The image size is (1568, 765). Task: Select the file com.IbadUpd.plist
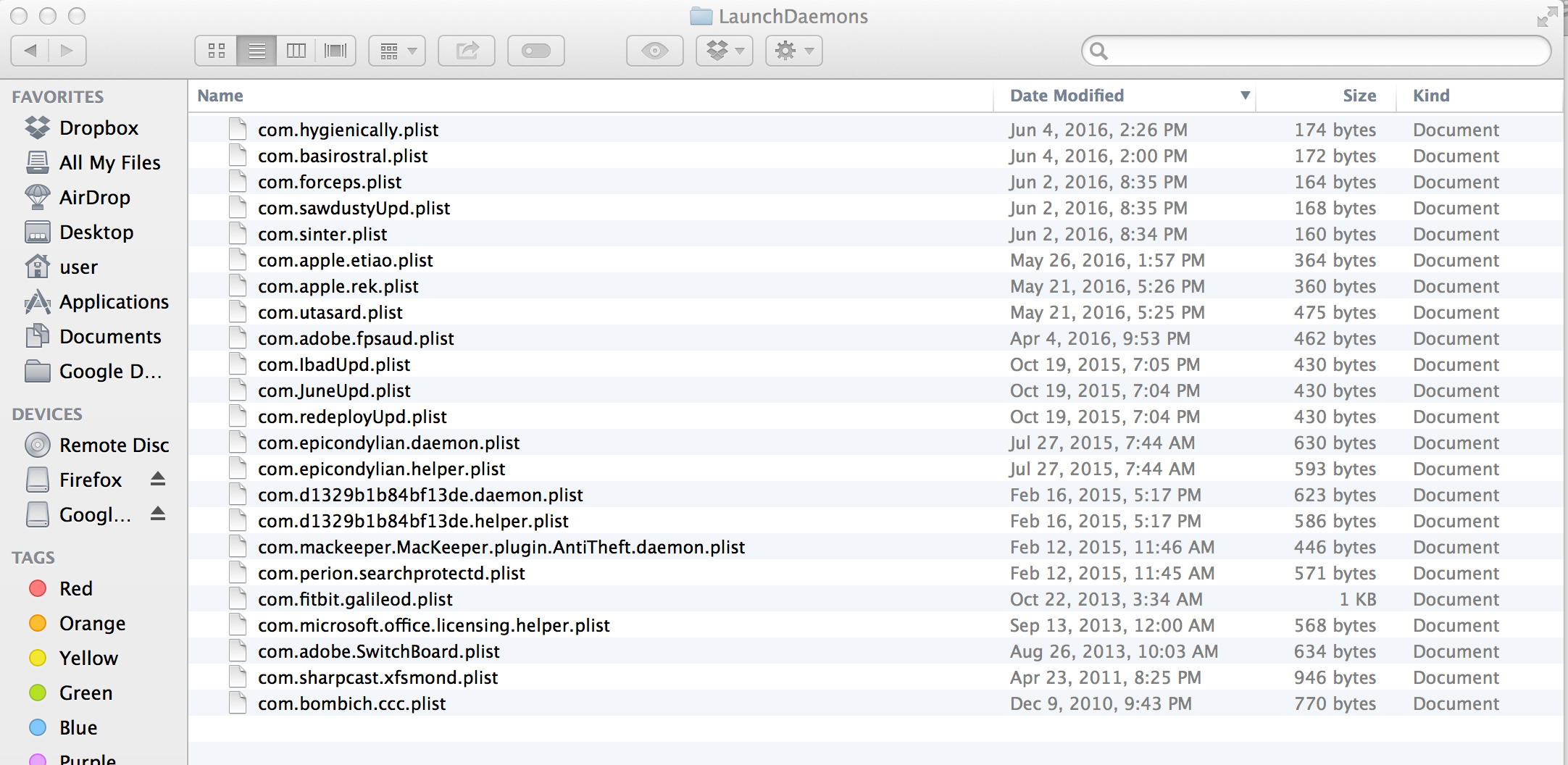(x=875, y=364)
